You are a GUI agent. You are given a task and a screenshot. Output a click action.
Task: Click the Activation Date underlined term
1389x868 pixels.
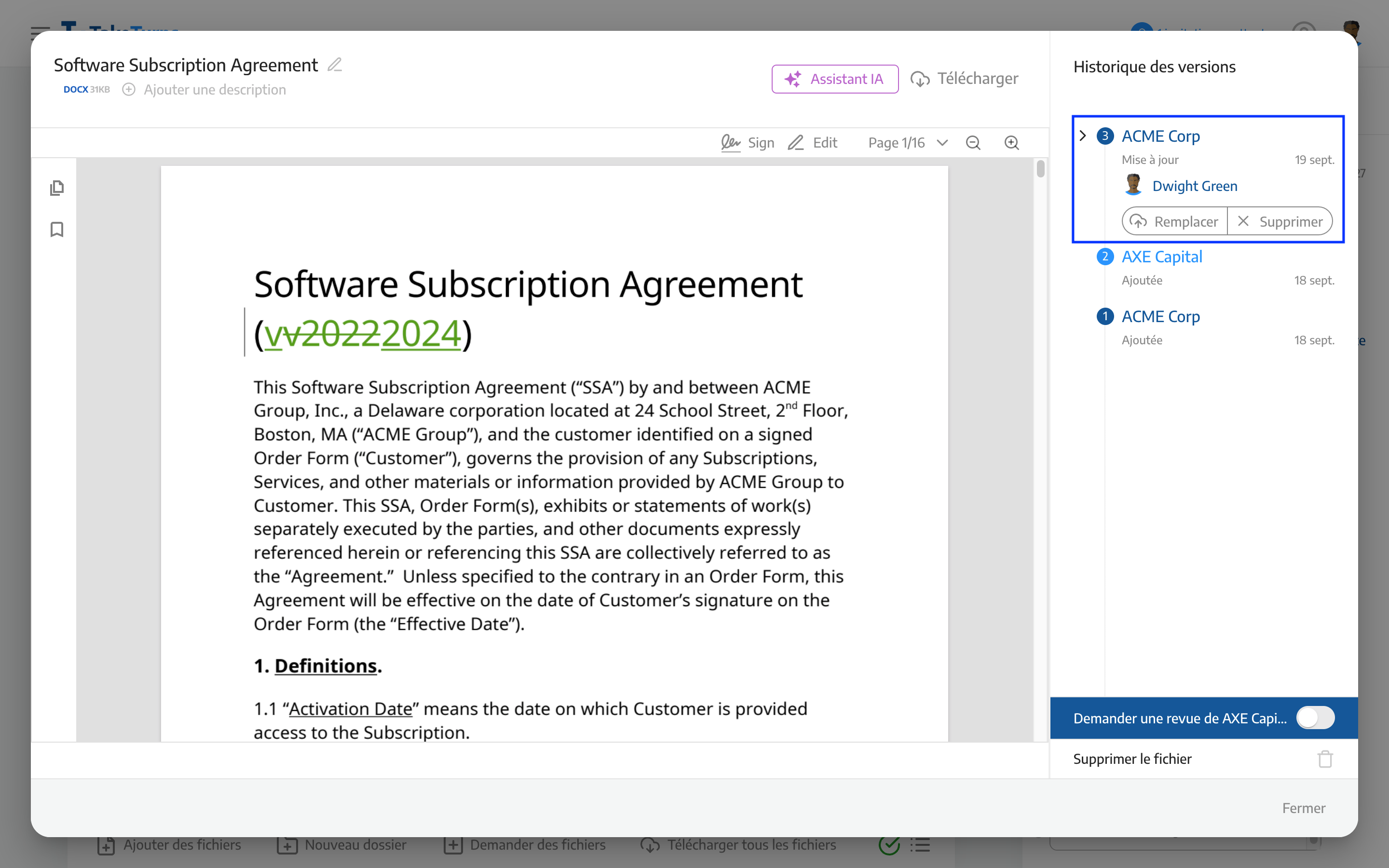(351, 708)
